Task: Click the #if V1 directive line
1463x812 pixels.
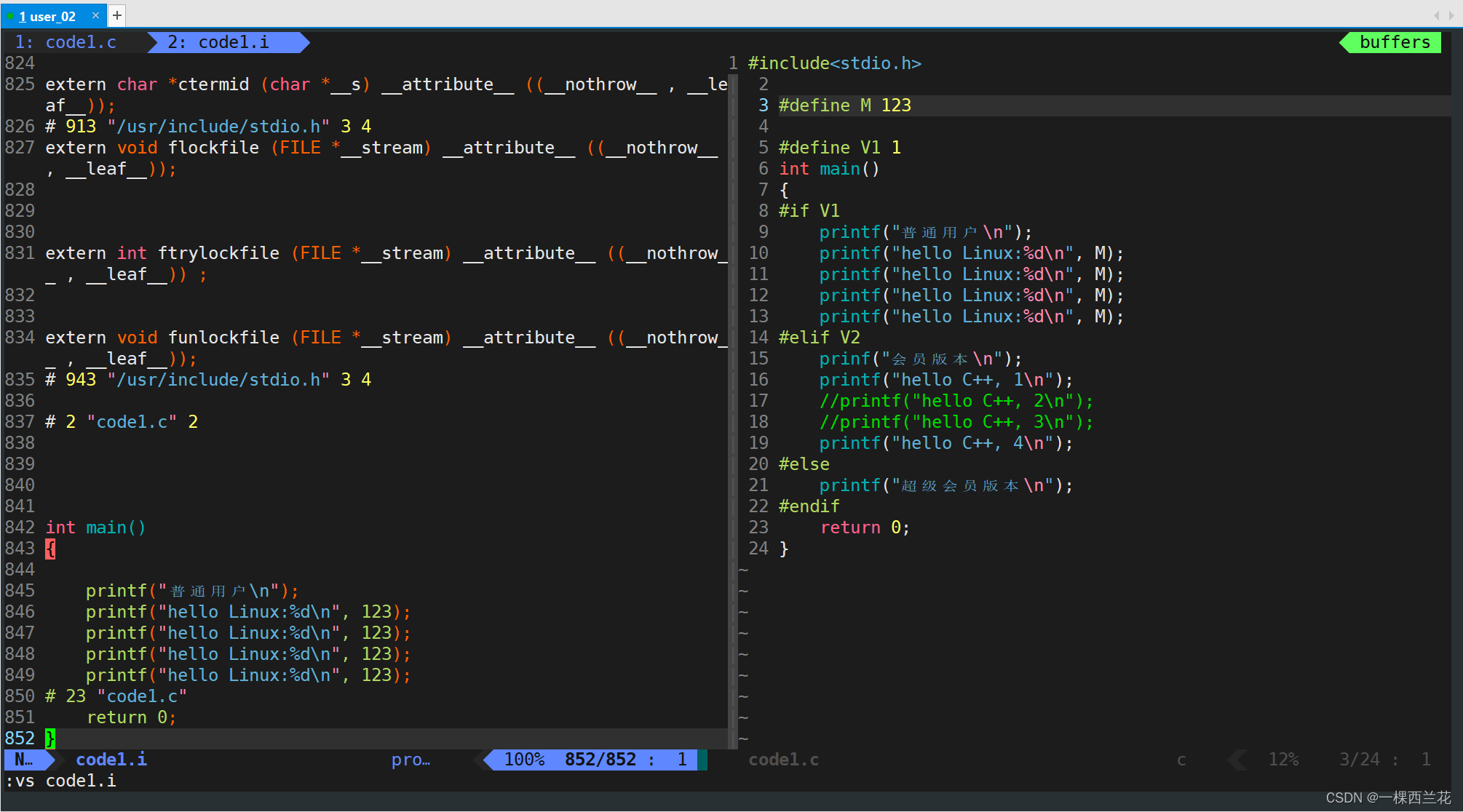Action: [x=809, y=211]
